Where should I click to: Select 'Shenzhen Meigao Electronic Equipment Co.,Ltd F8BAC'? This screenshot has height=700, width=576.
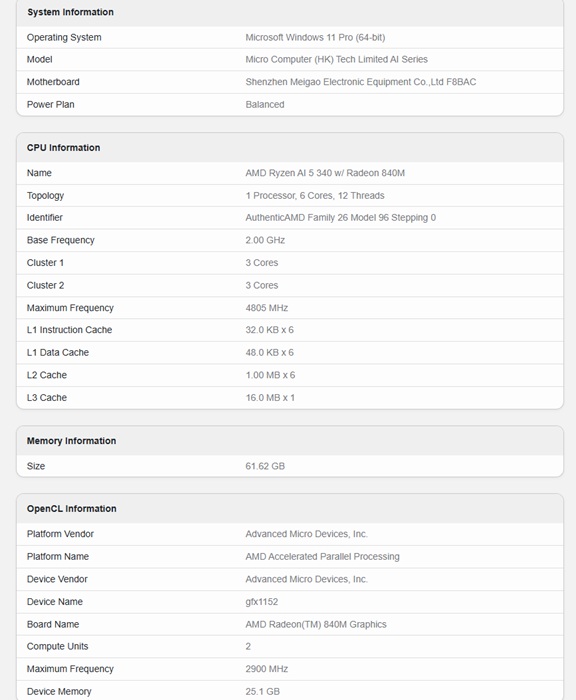tap(360, 82)
